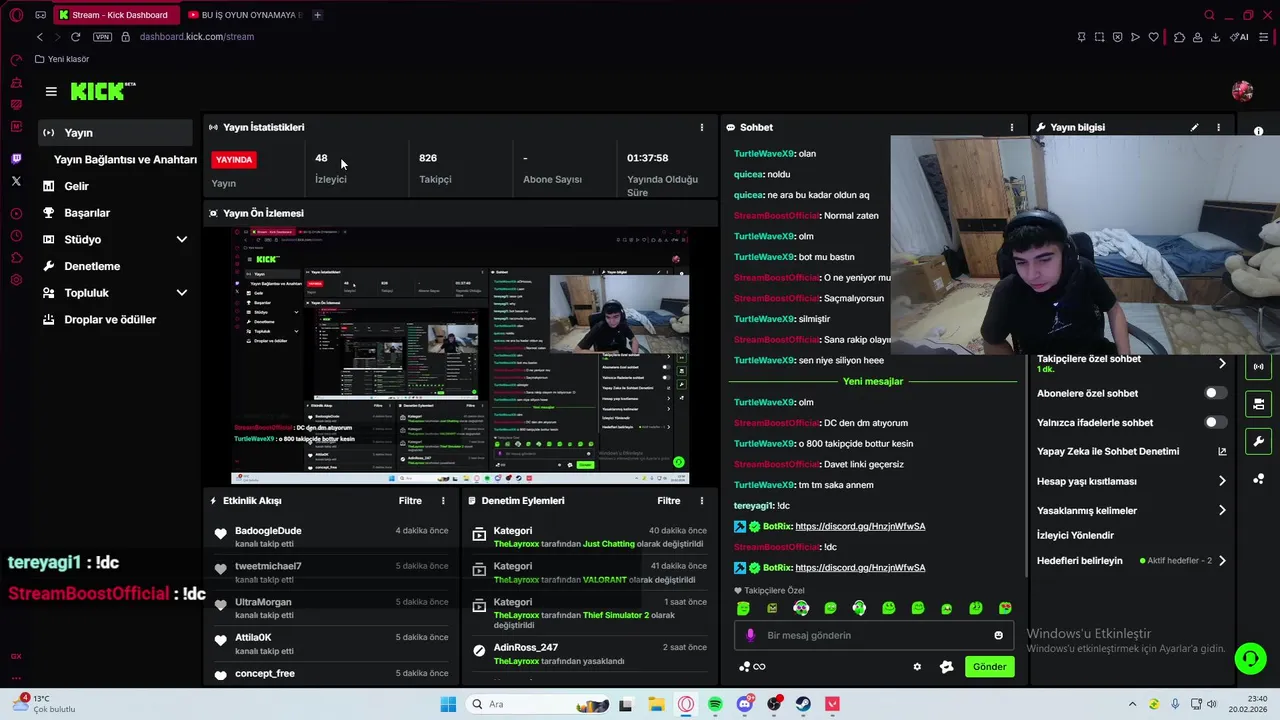Open Twitch icon in Opera sidebar

point(16,159)
